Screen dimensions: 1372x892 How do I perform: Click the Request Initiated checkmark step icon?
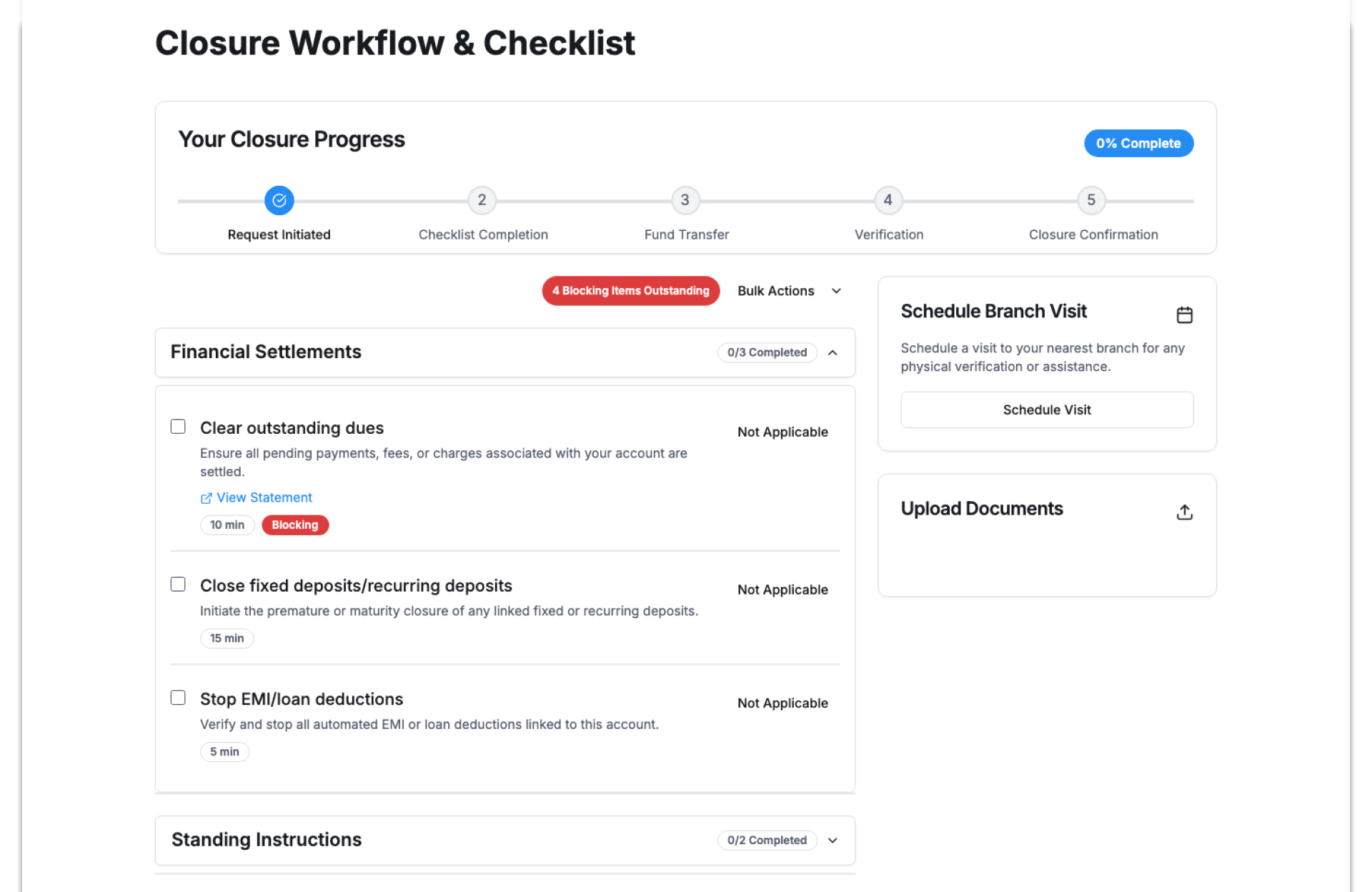(279, 201)
